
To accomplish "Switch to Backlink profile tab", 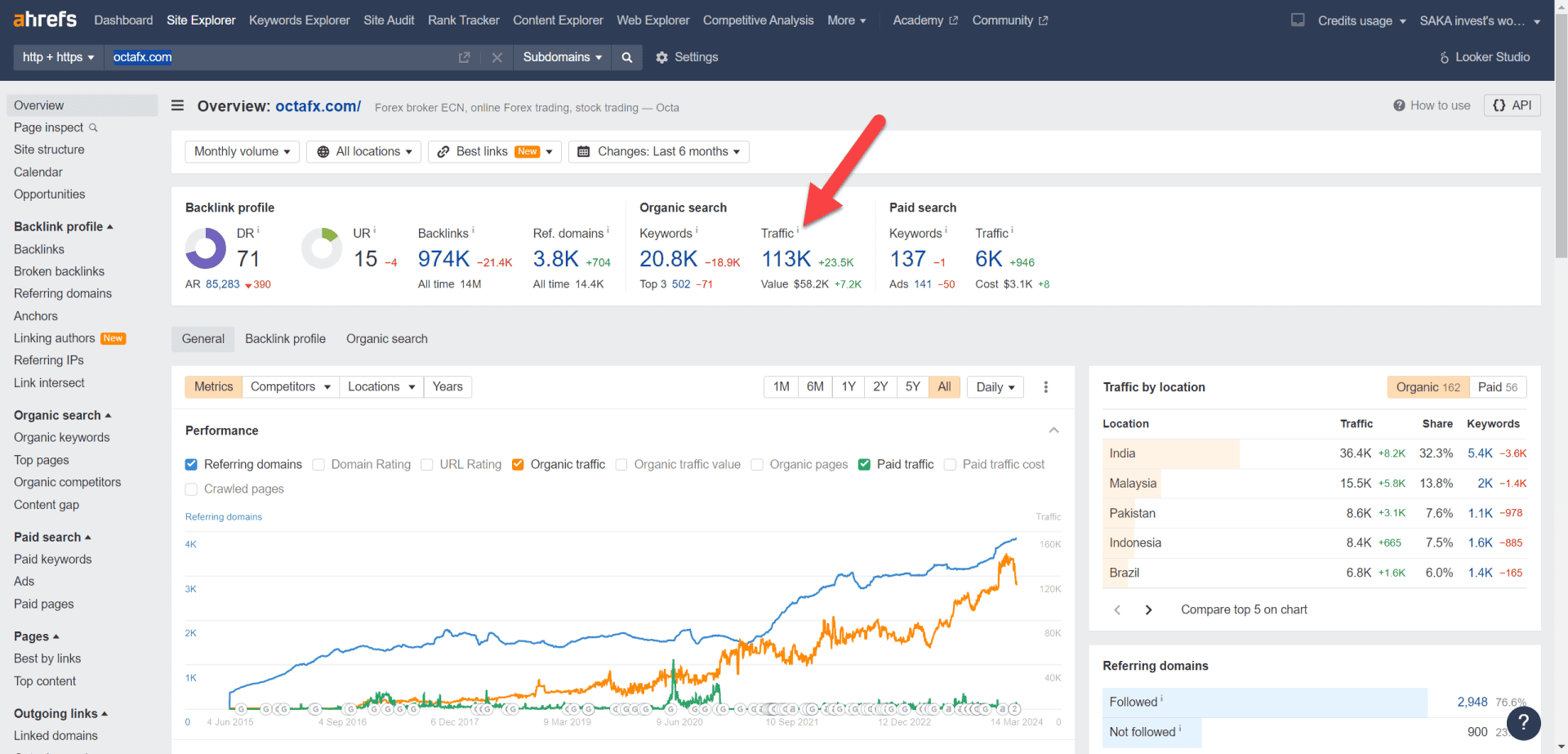I will pyautogui.click(x=285, y=339).
